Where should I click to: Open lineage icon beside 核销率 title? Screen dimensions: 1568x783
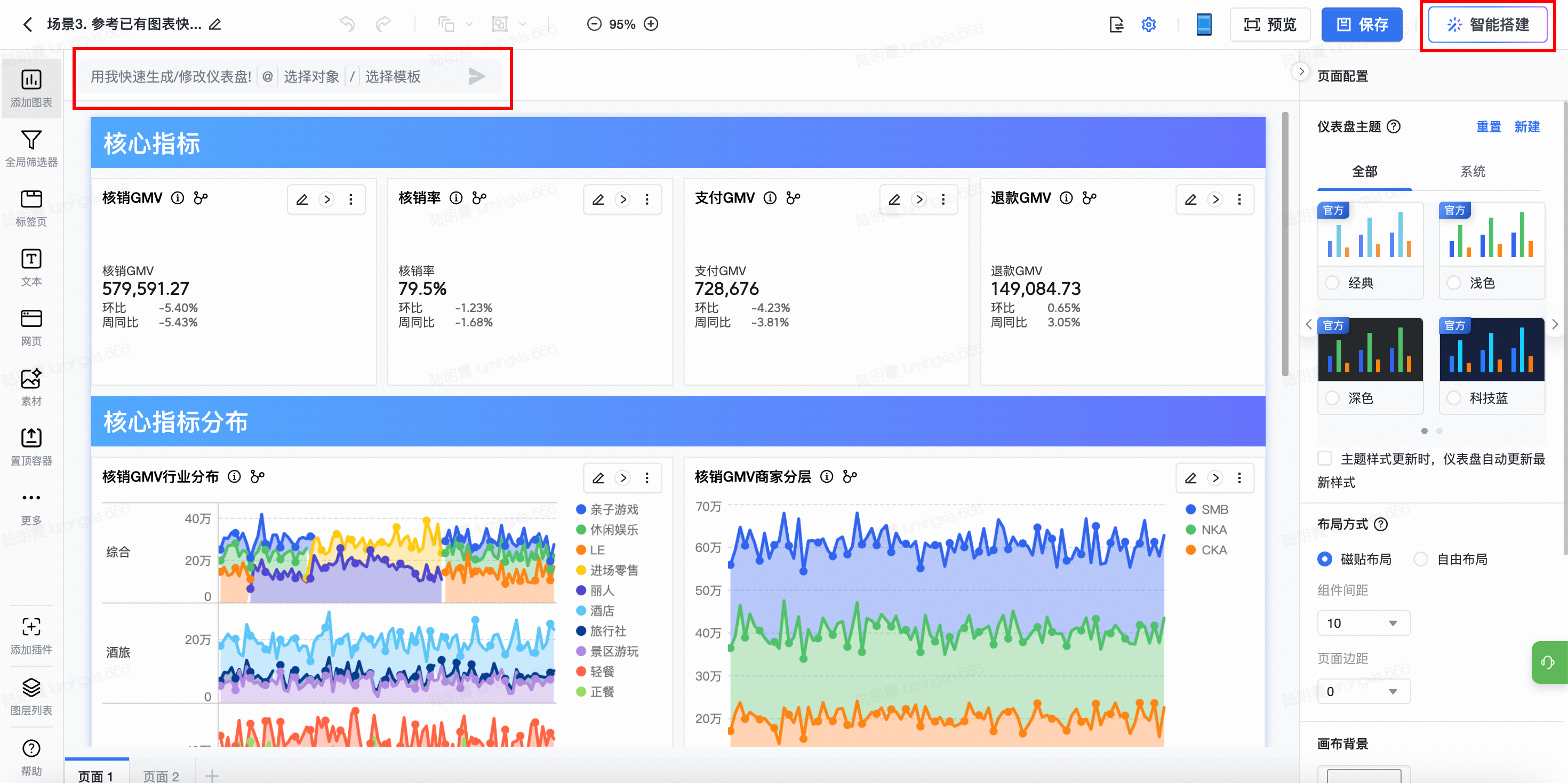[479, 198]
